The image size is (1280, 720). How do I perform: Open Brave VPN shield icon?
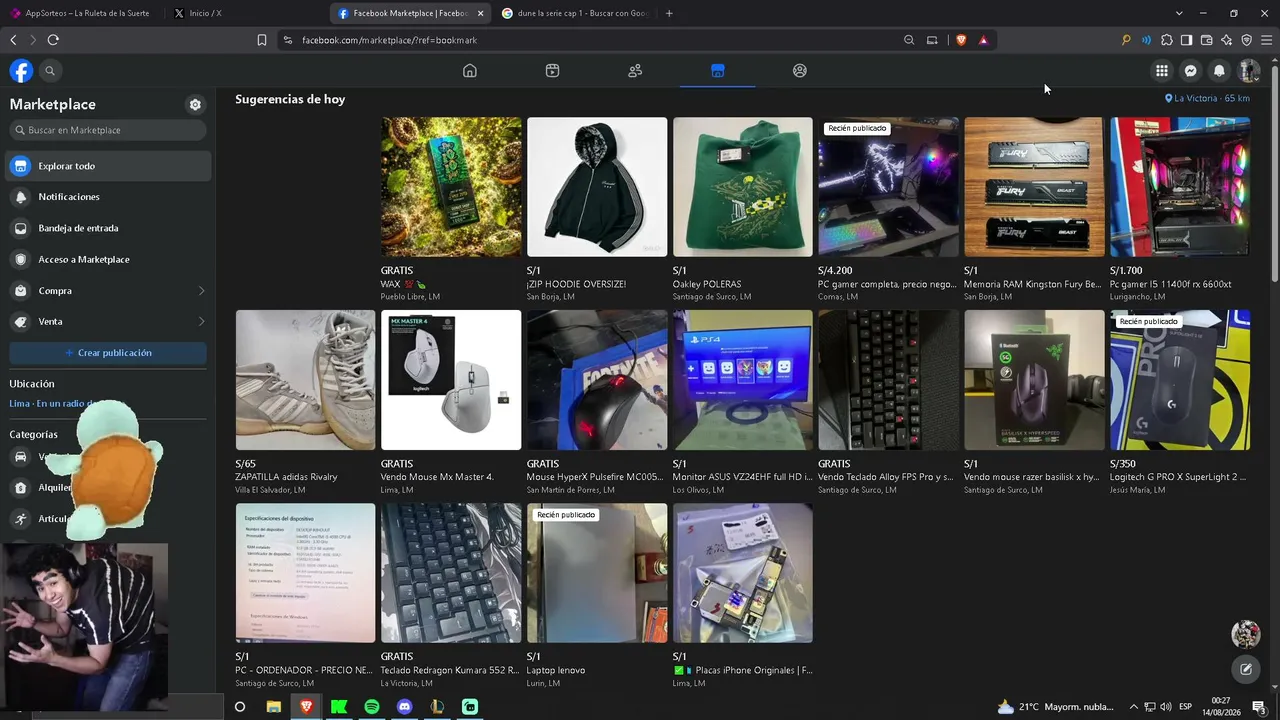click(1246, 40)
